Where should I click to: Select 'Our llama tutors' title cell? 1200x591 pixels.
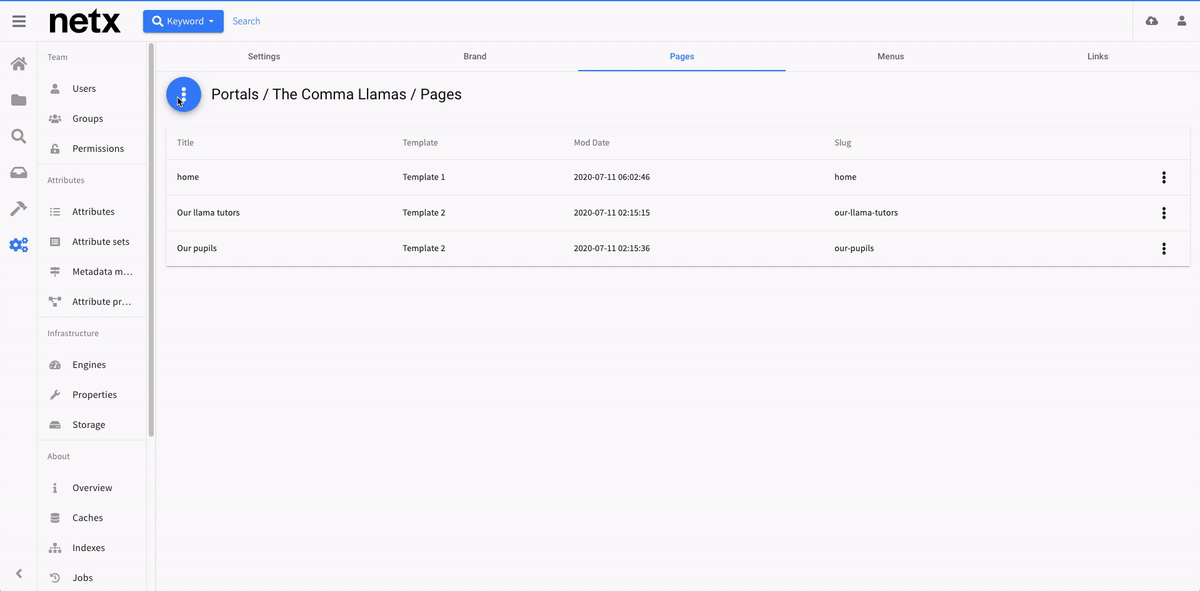pos(208,213)
